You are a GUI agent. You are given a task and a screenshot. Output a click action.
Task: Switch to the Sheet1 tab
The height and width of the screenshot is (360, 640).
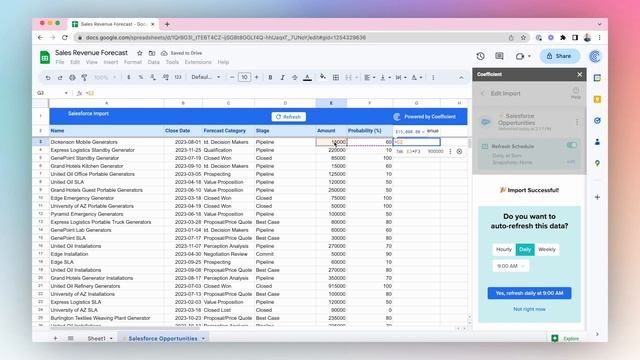[96, 338]
